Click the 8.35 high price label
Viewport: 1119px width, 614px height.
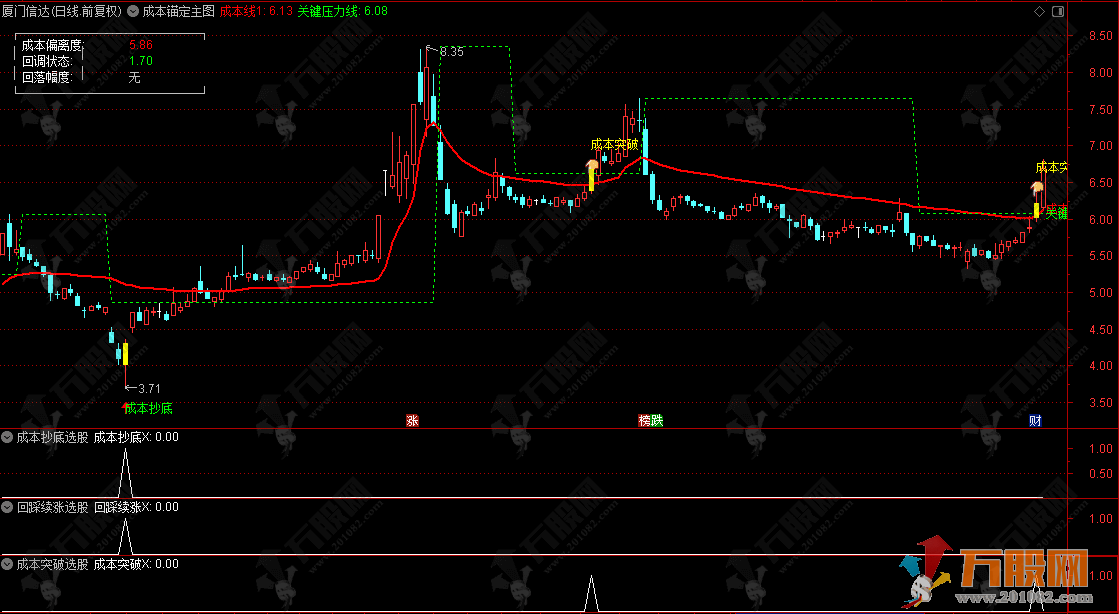[x=451, y=51]
